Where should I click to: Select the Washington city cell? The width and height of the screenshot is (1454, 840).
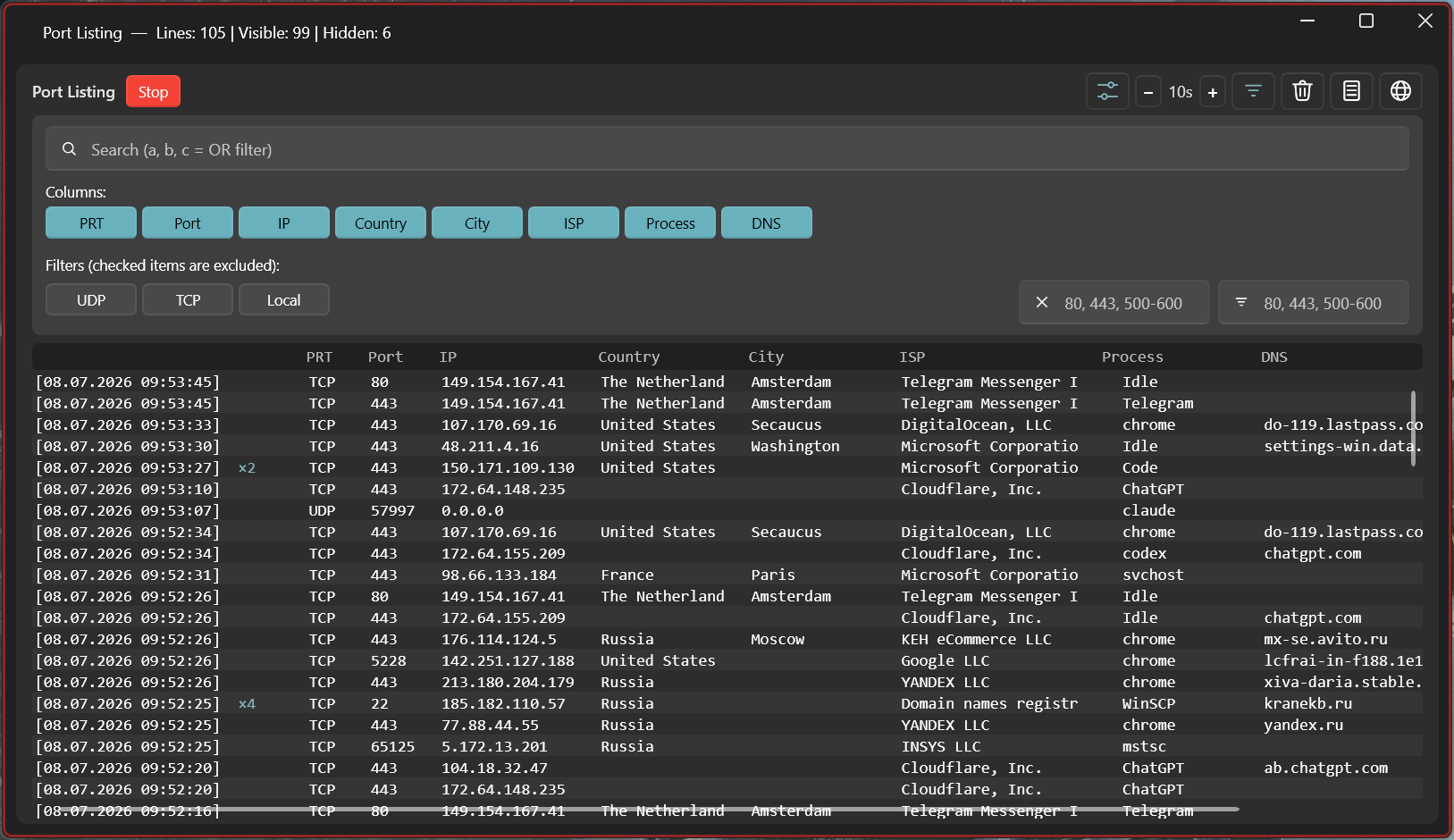click(x=795, y=446)
